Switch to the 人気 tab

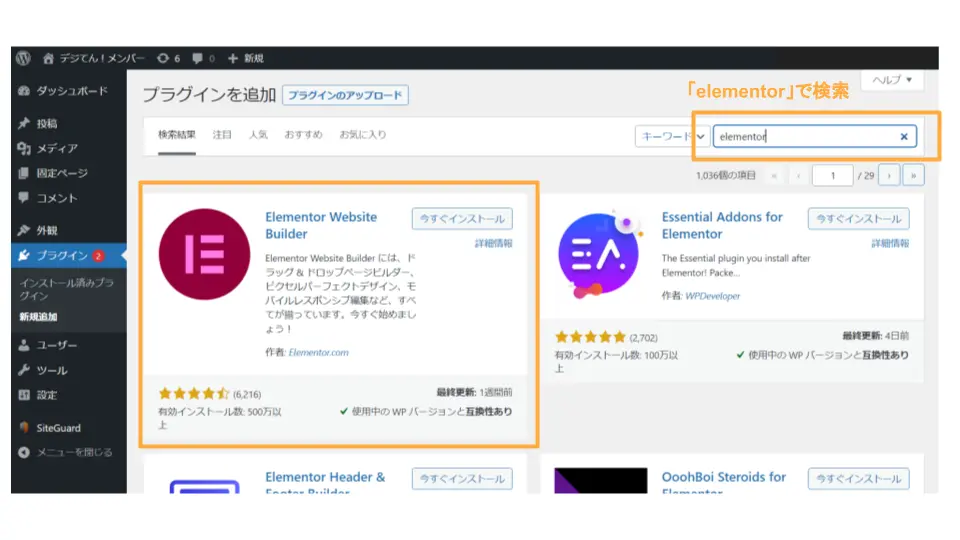[x=258, y=135]
